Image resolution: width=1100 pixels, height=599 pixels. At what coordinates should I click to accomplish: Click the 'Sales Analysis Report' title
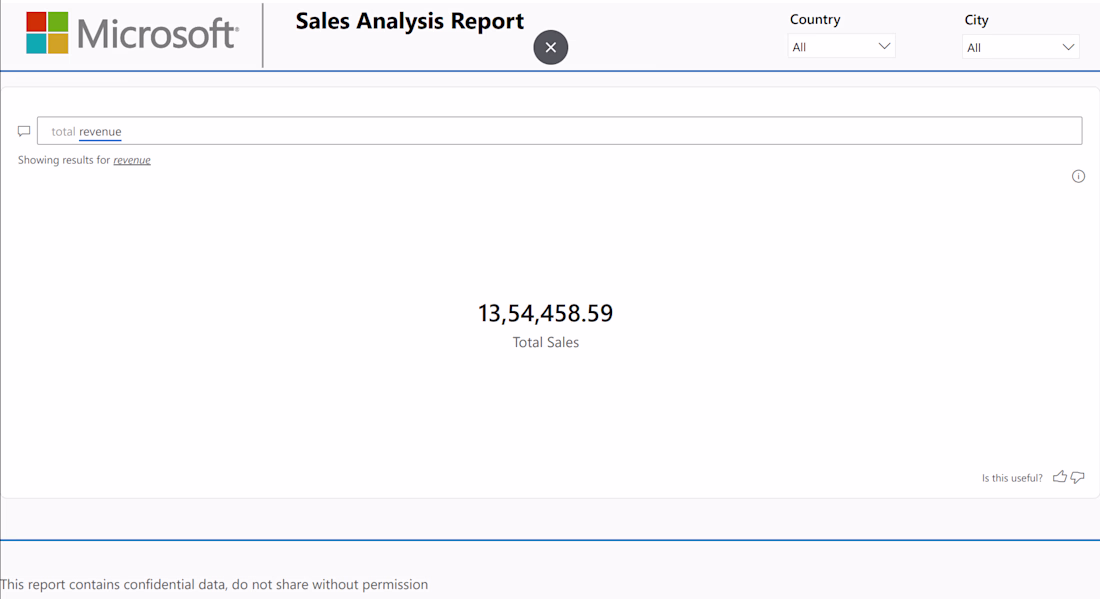coord(410,21)
